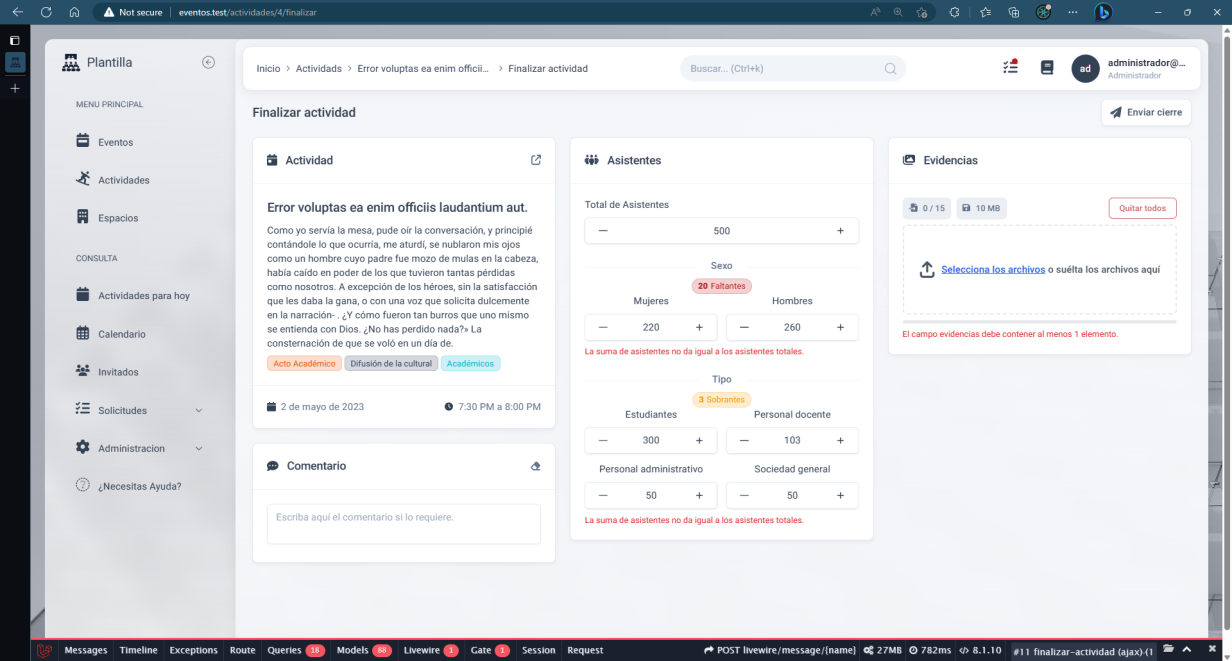Expand the Solicitudes submenu
Viewport: 1232px width, 661px height.
[x=198, y=410]
